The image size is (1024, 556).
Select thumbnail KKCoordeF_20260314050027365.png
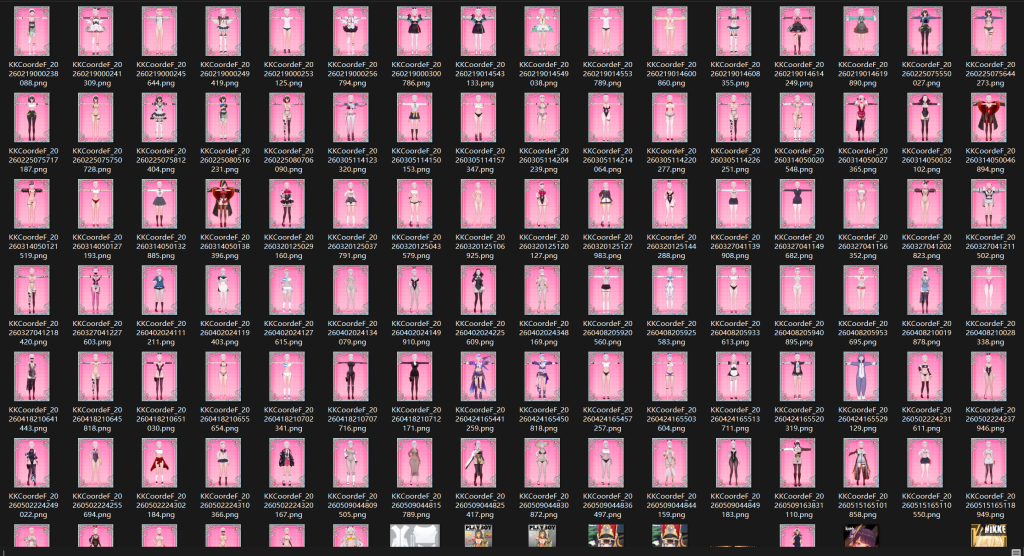point(861,118)
